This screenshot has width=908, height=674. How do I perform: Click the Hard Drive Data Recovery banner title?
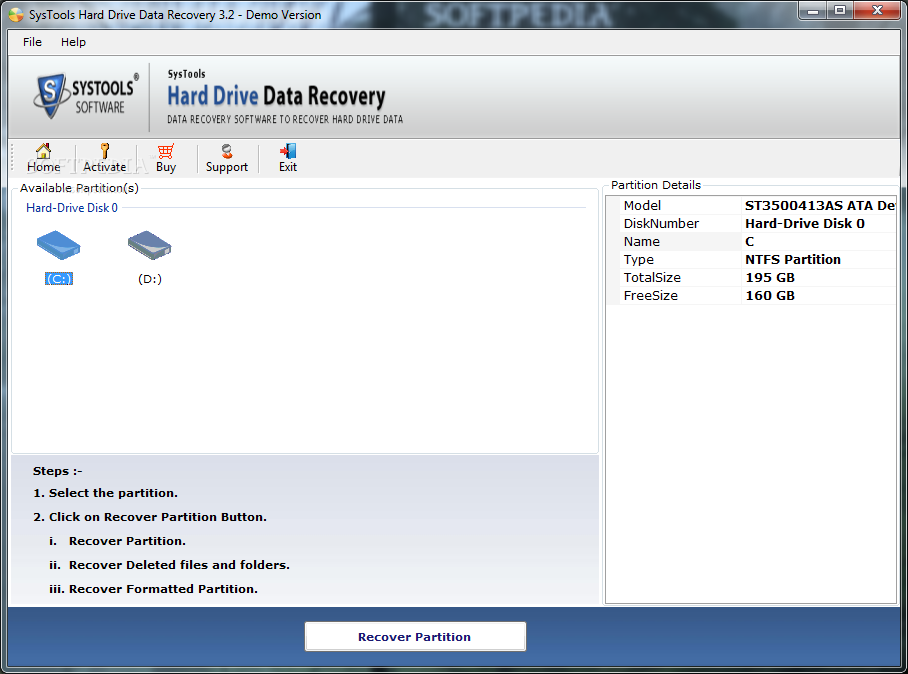coord(276,96)
